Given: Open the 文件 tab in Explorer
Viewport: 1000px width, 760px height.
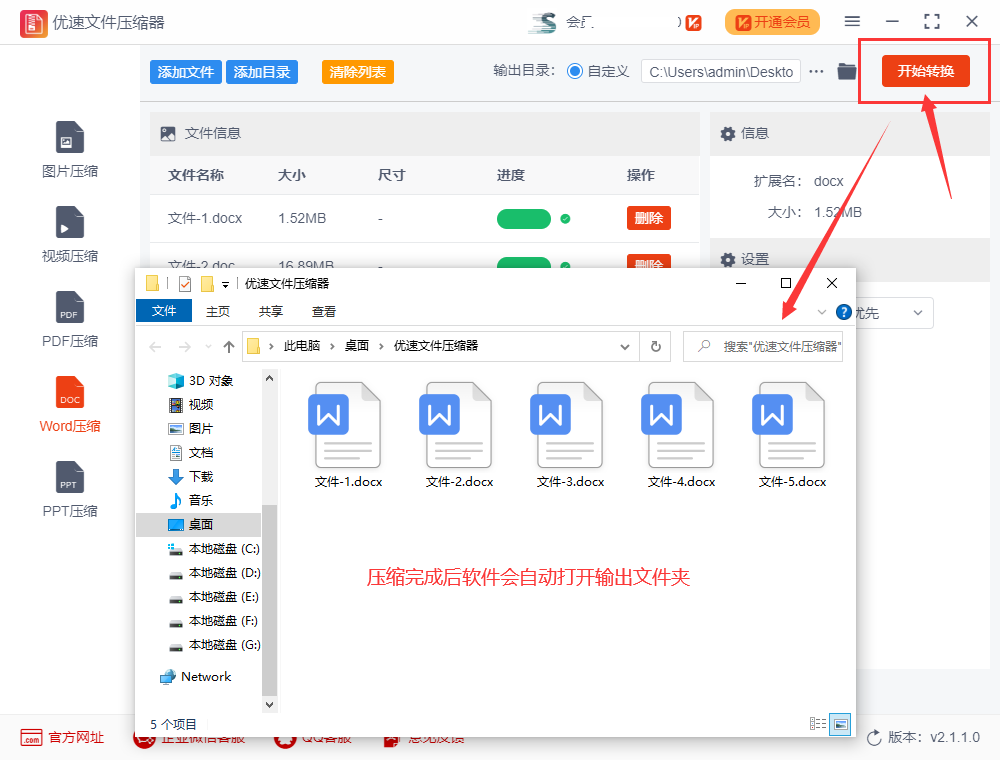Looking at the screenshot, I should [164, 311].
